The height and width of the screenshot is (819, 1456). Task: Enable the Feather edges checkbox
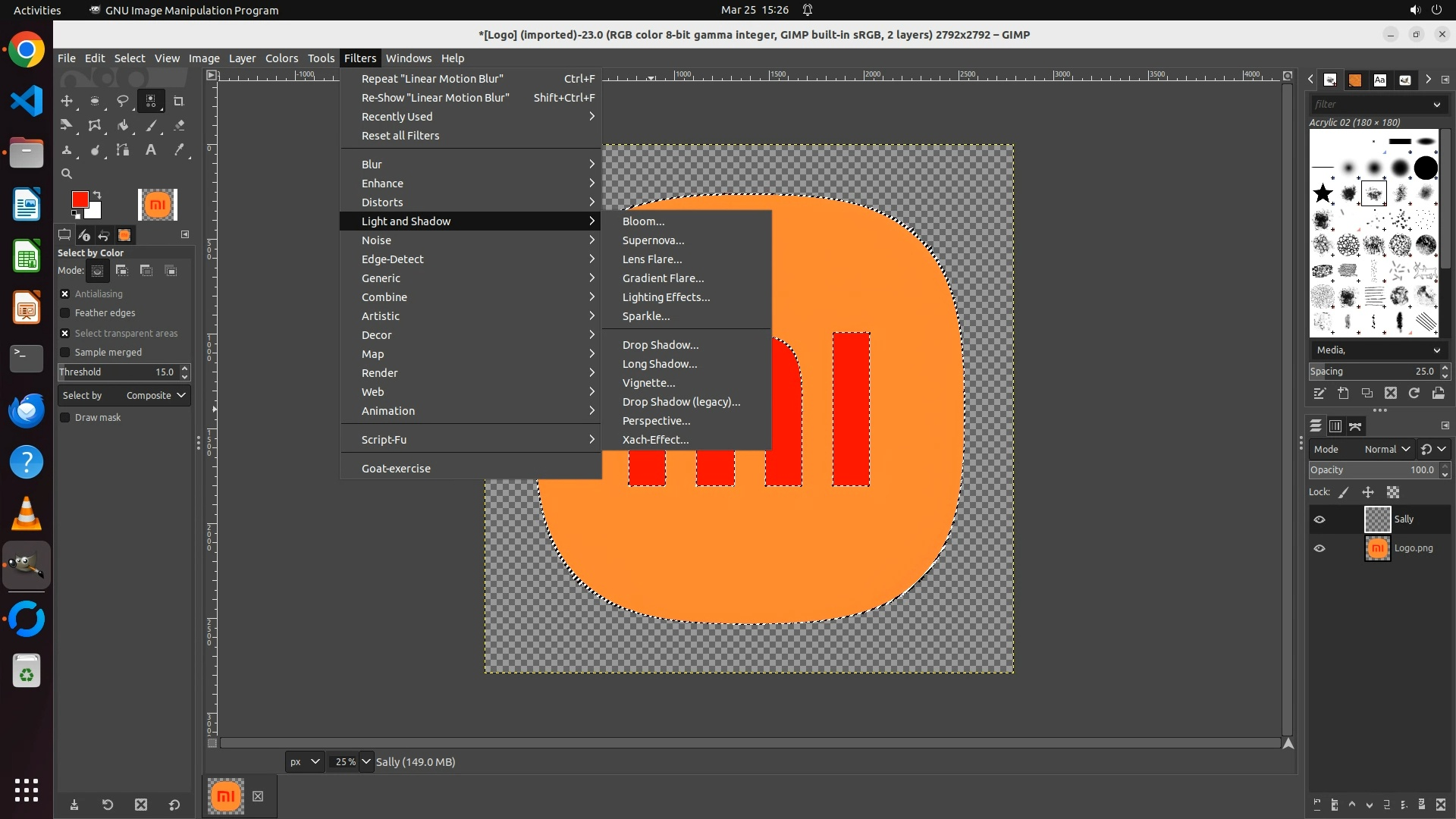point(65,313)
